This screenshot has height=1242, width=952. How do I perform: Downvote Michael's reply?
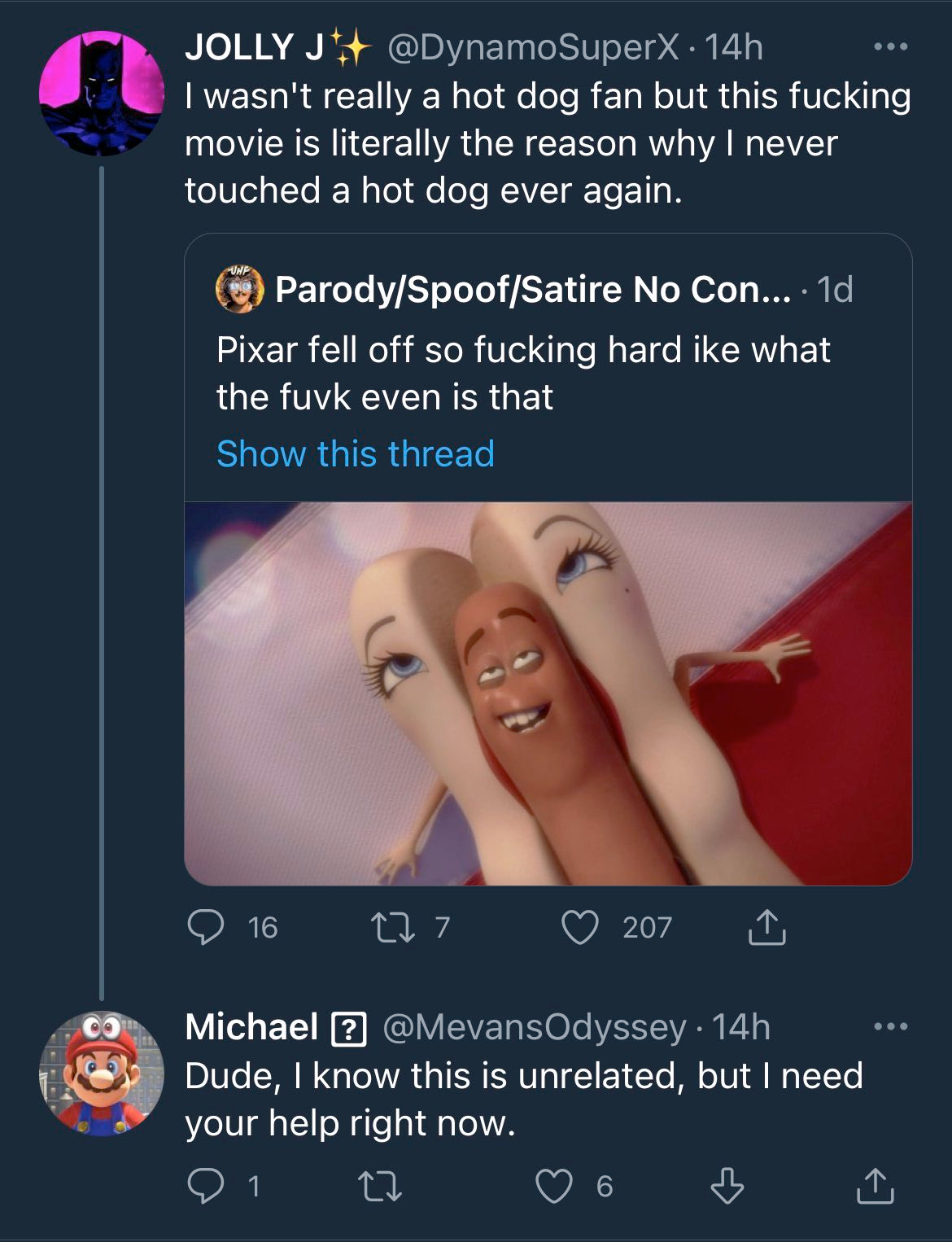[727, 1186]
